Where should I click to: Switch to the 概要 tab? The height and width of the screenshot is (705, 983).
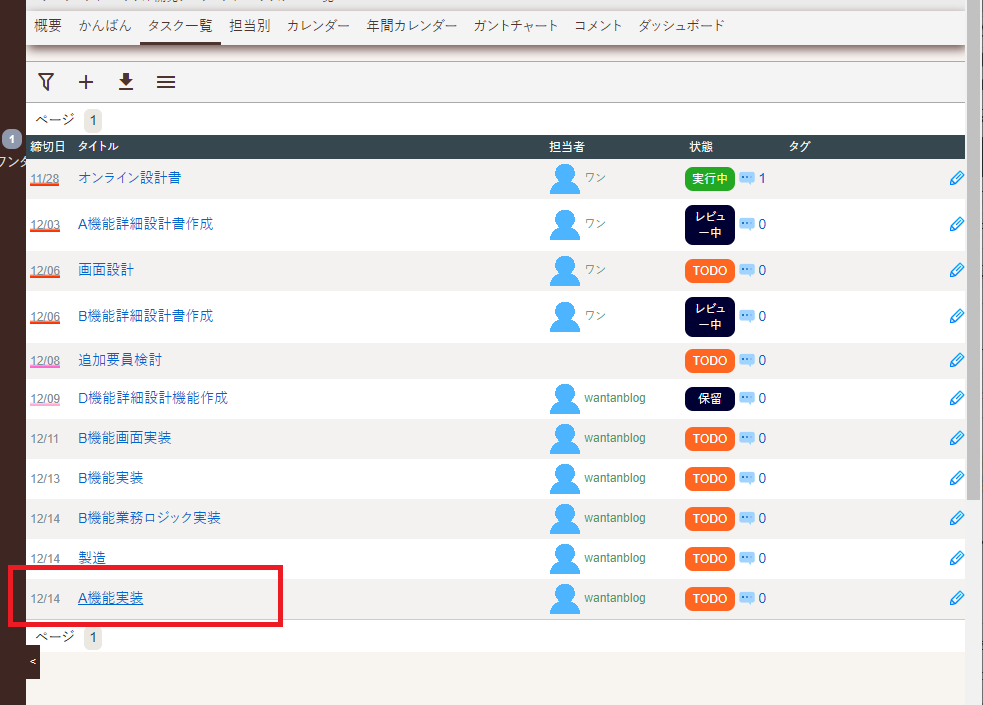click(48, 26)
